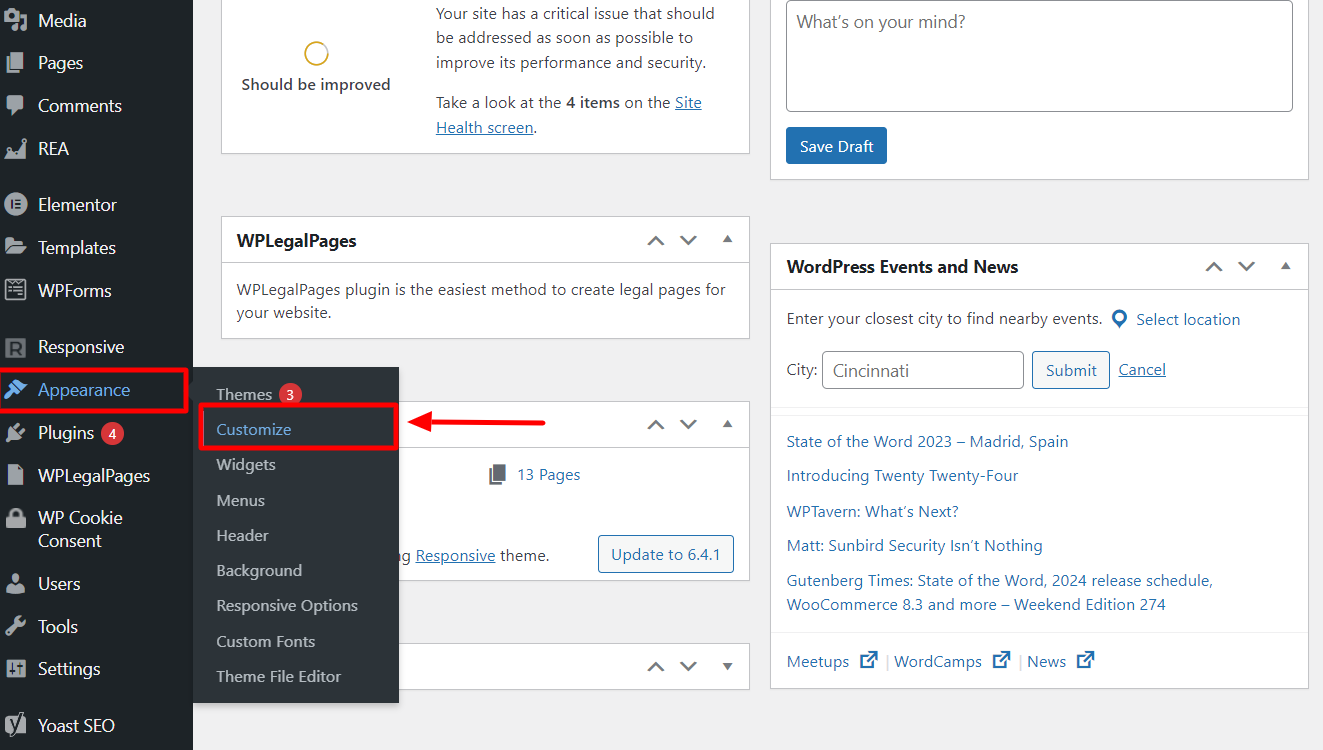
Task: Click the Plugins plug icon
Action: tap(15, 433)
